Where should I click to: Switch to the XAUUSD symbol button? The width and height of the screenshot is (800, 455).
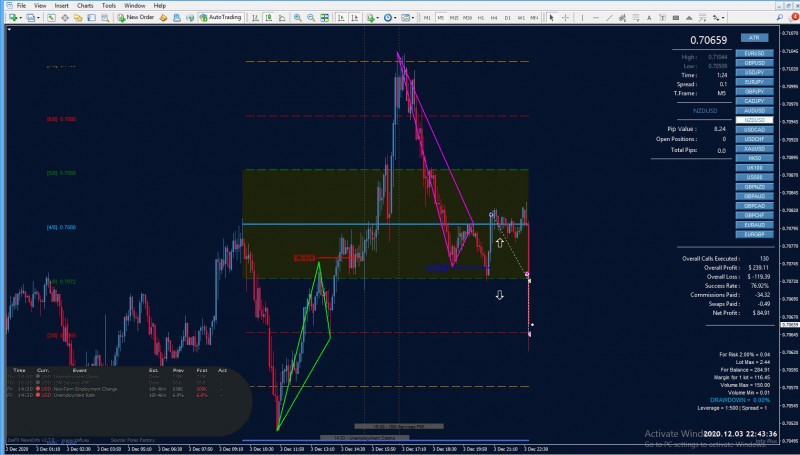(754, 148)
